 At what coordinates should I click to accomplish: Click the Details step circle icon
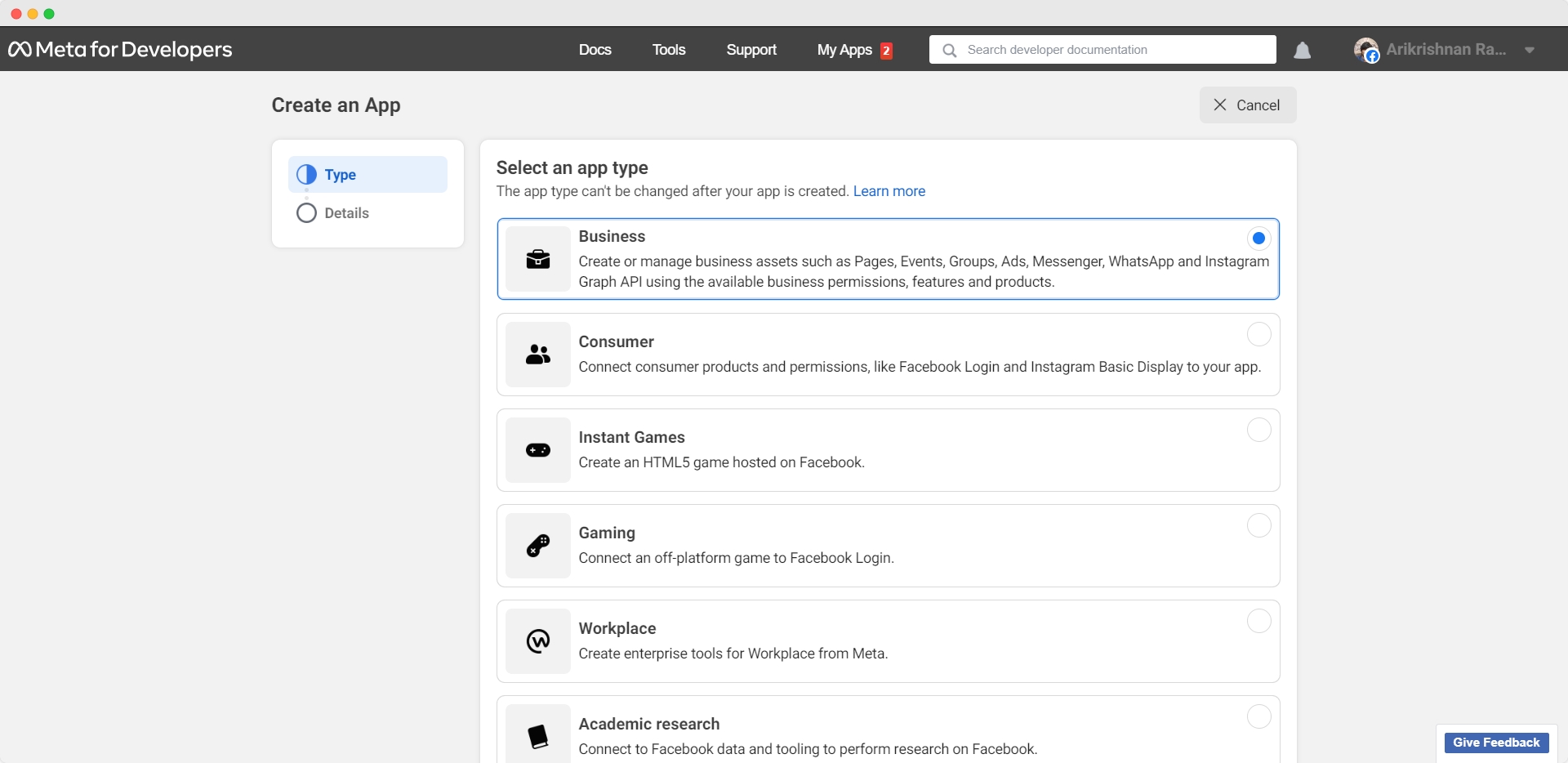(x=306, y=213)
